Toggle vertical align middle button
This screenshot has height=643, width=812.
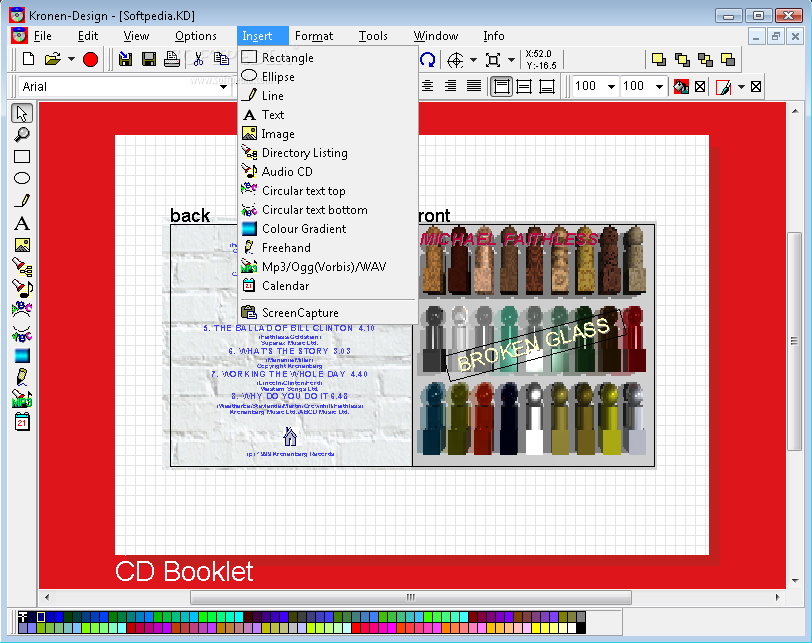[x=524, y=86]
